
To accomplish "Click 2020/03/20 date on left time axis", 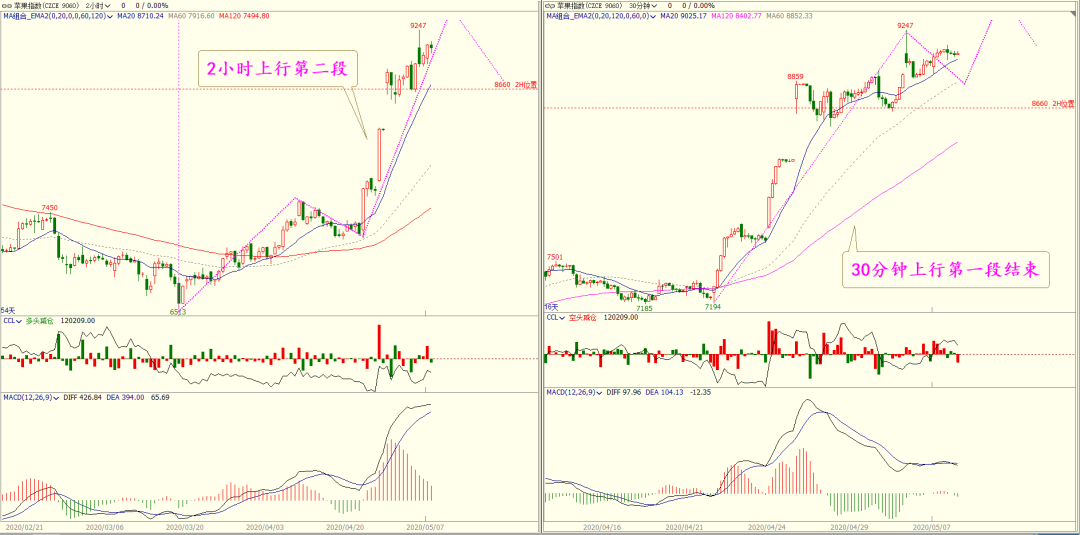I will 185,525.
